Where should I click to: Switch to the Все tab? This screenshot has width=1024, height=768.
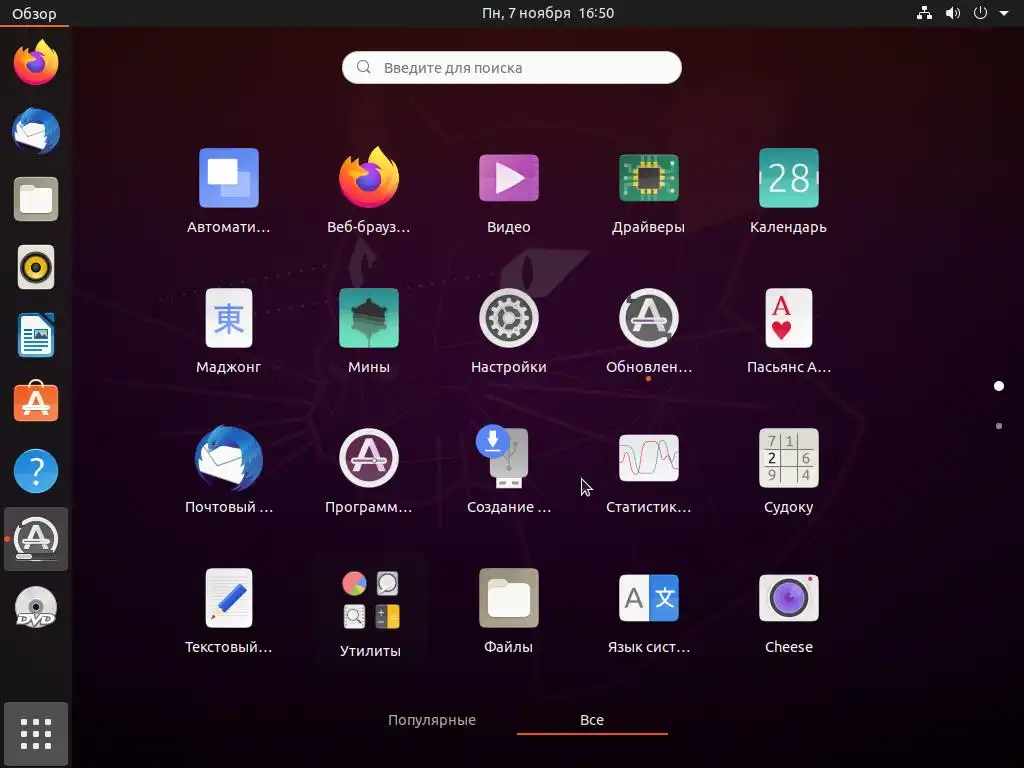click(x=592, y=720)
